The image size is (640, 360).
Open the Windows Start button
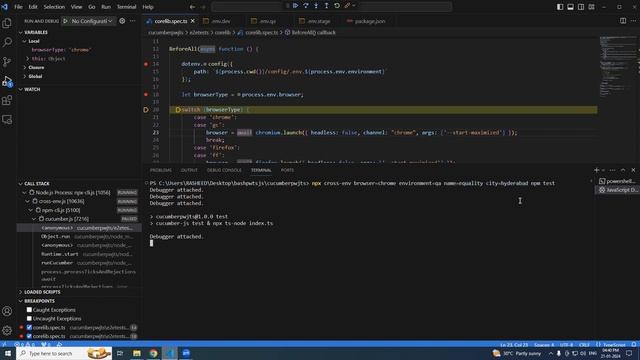(x=8, y=353)
